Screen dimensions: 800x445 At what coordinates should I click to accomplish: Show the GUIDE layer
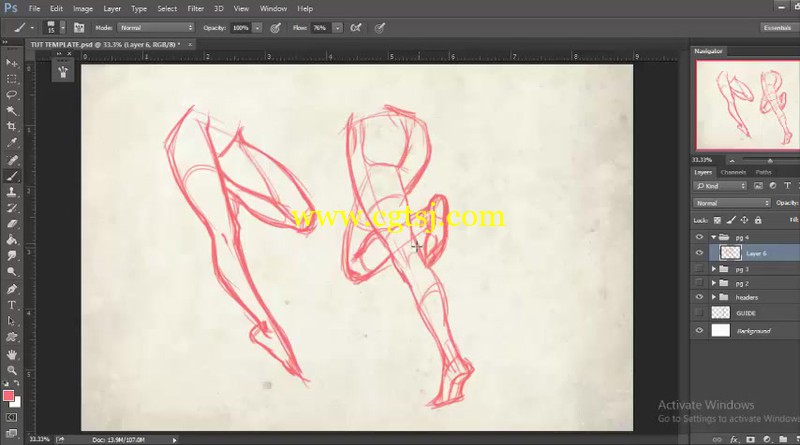click(x=699, y=312)
